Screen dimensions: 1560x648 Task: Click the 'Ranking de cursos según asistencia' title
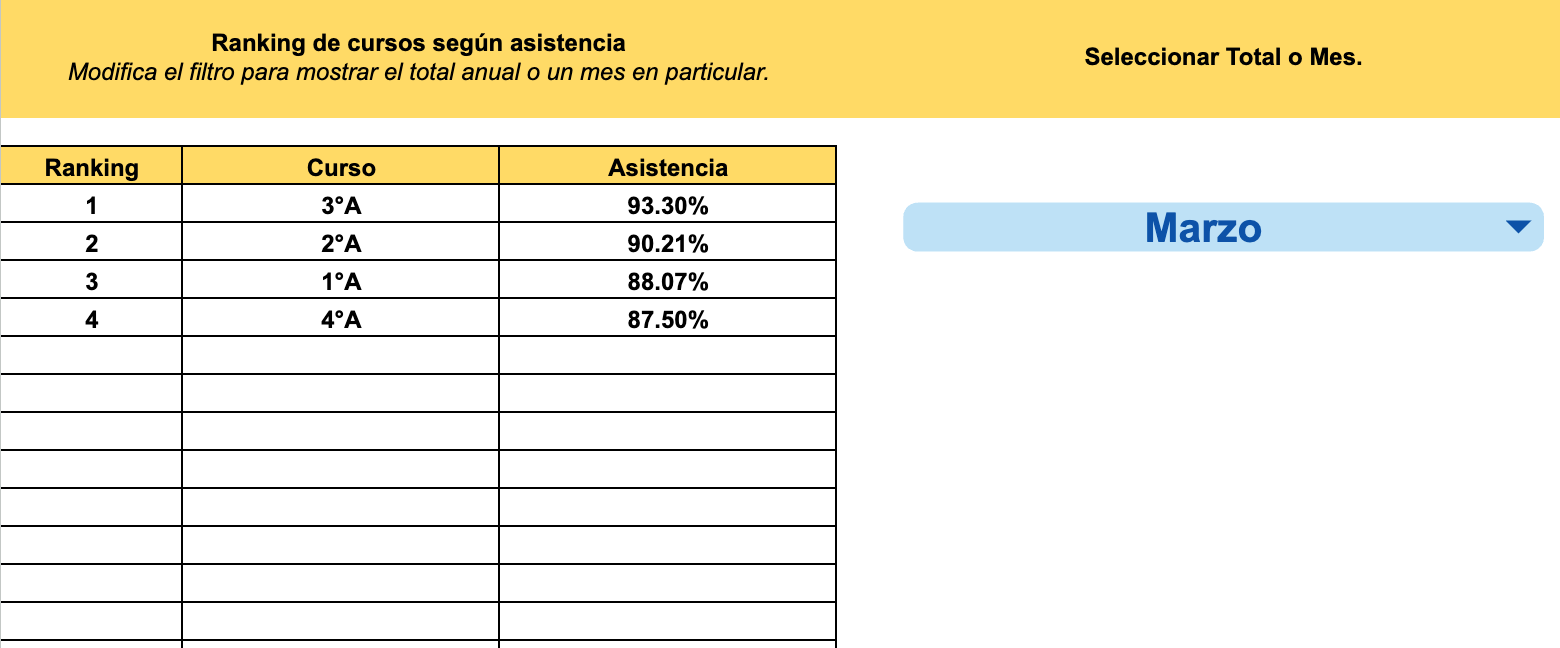point(418,43)
